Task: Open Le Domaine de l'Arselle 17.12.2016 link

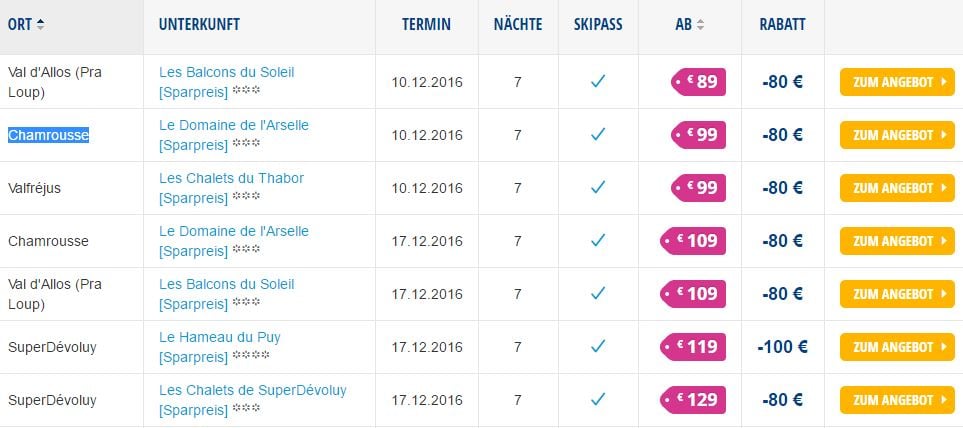Action: coord(234,241)
